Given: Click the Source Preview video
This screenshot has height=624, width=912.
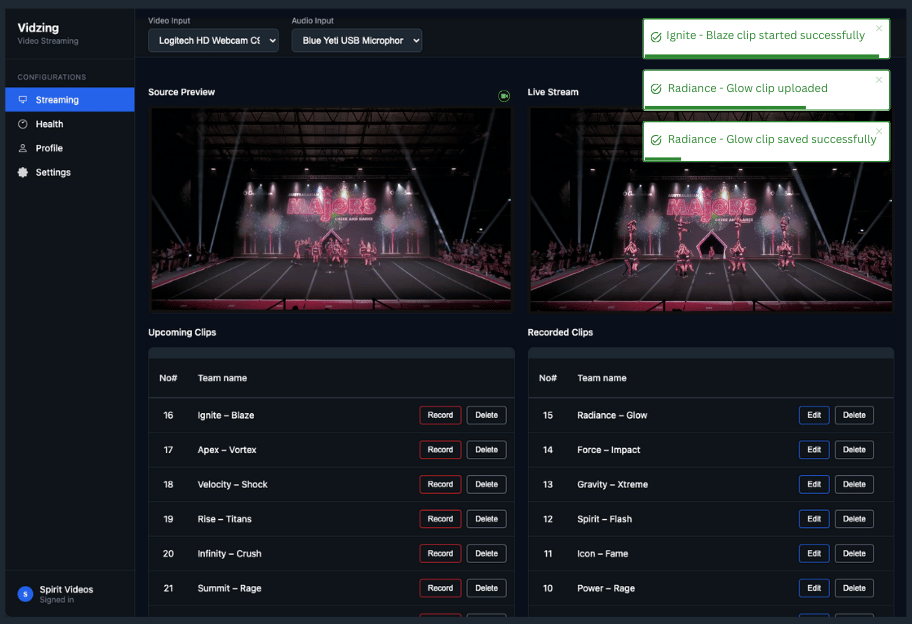Looking at the screenshot, I should (331, 209).
